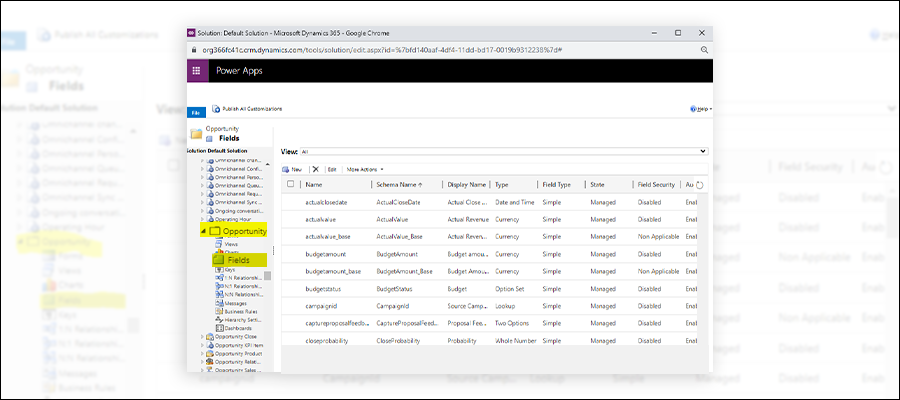Expand the Opportunity Close node arrow
Image resolution: width=900 pixels, height=400 pixels.
click(202, 337)
